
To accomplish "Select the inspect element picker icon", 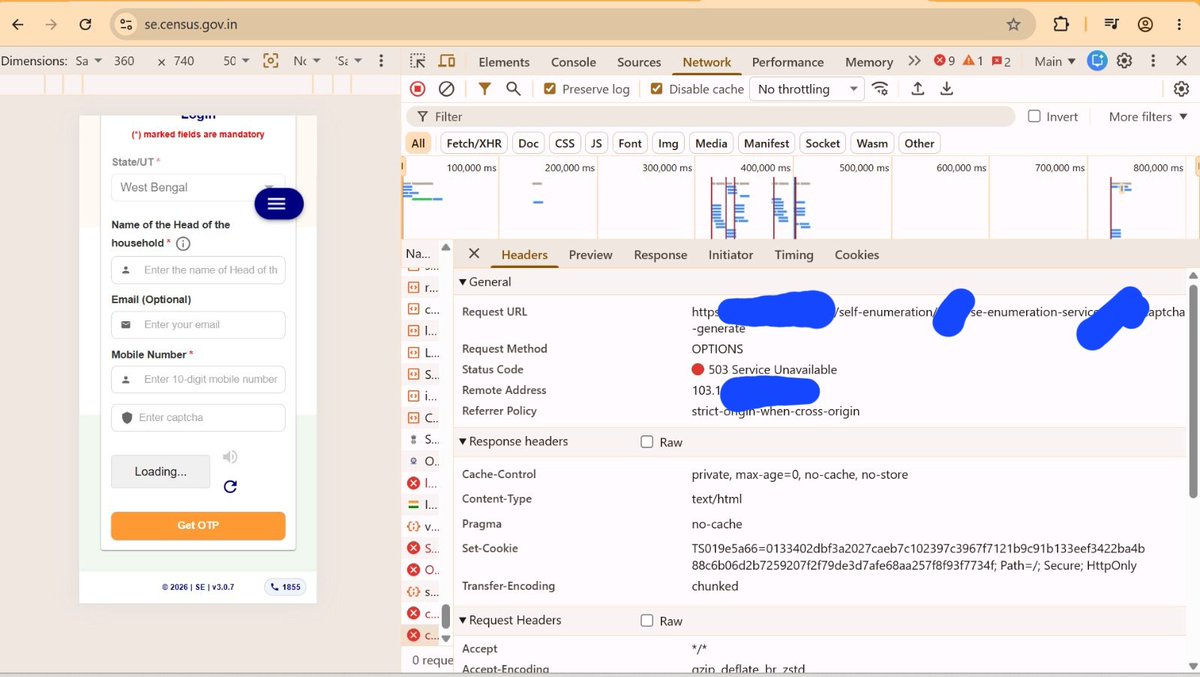I will [x=418, y=61].
